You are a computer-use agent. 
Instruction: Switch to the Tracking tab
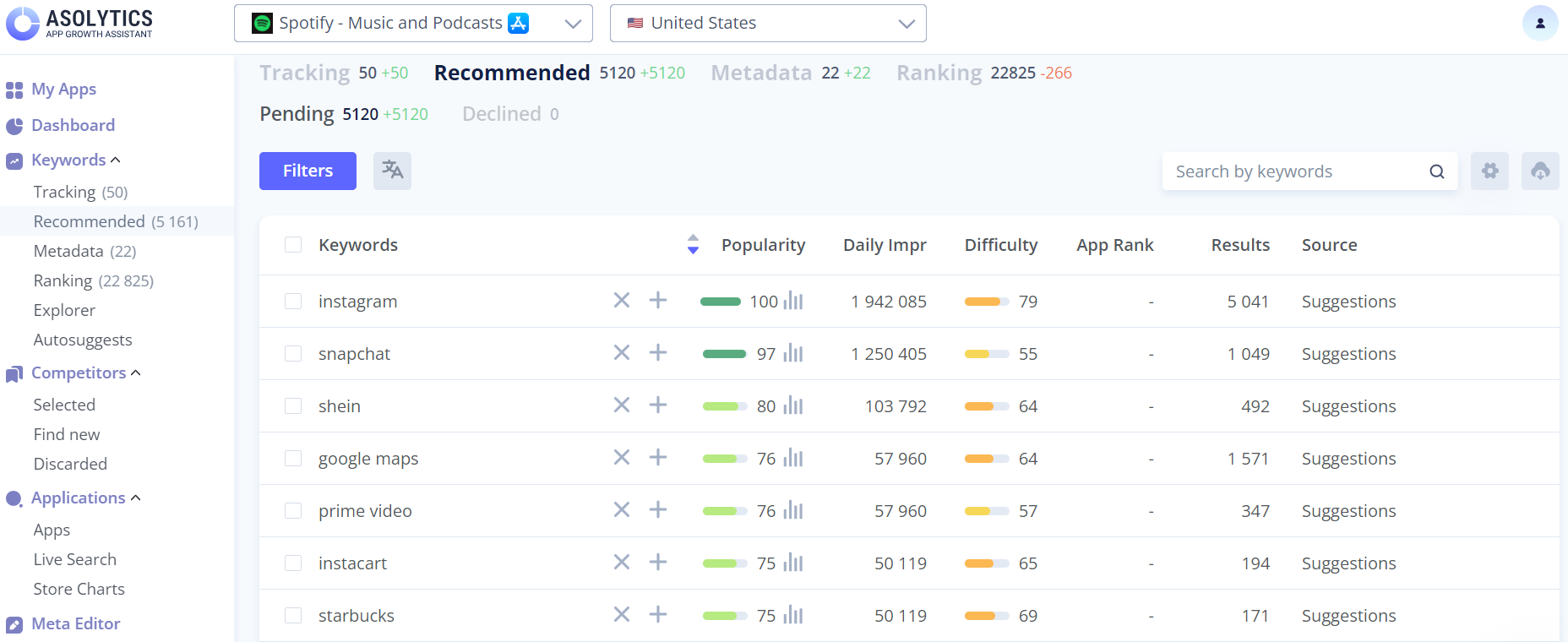pos(304,73)
